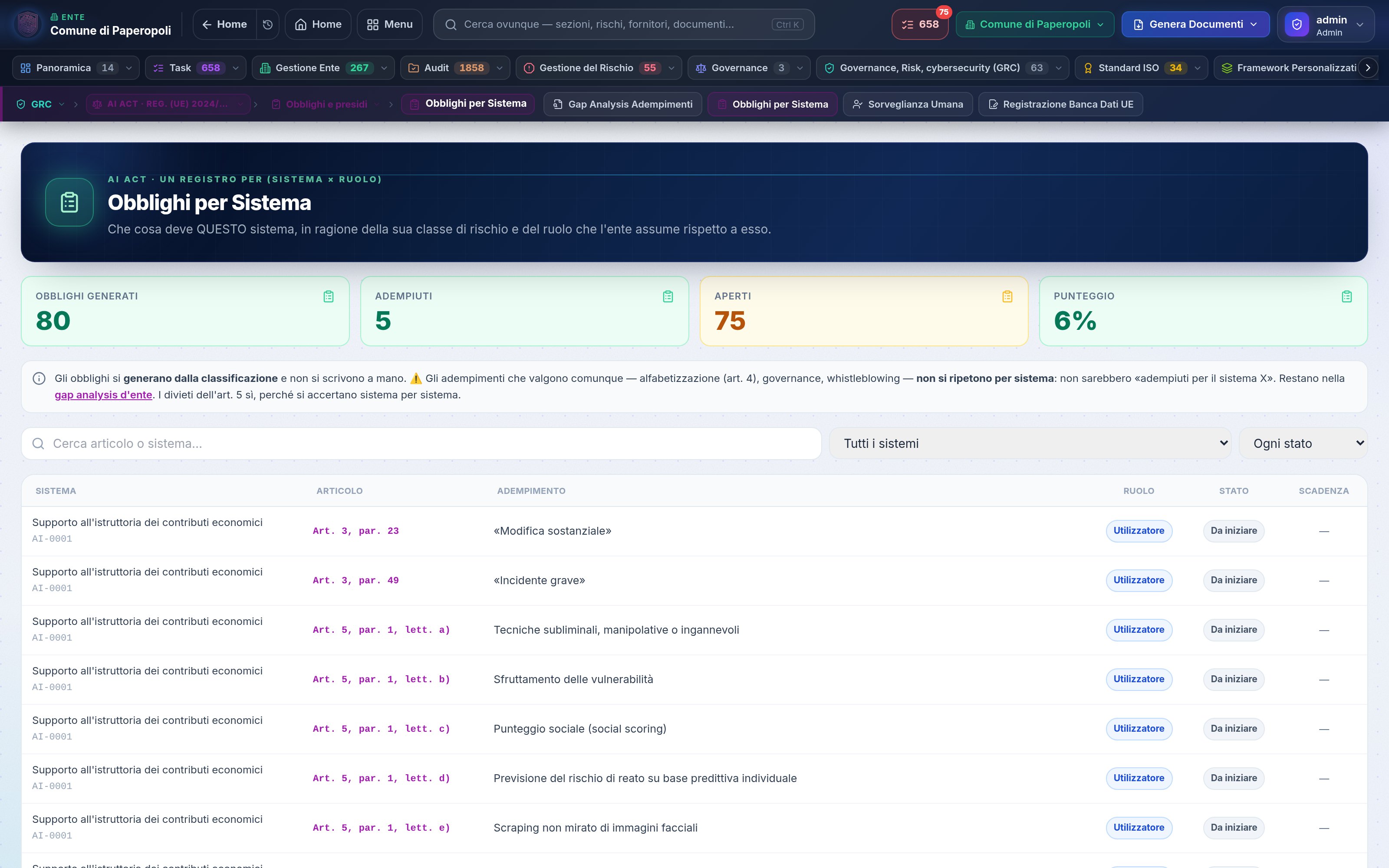
Task: Open the history clock icon button
Action: click(267, 24)
